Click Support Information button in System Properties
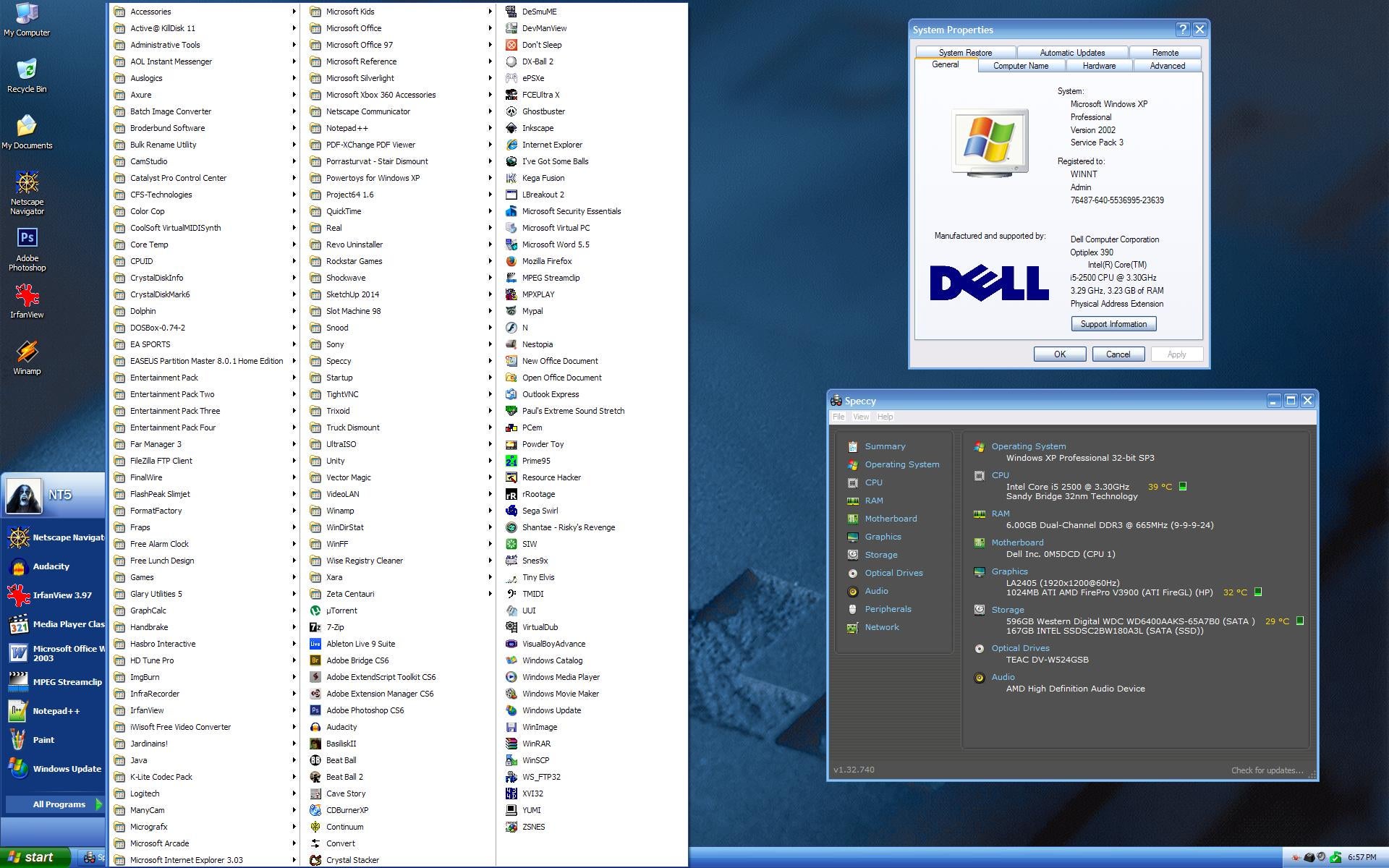1389x868 pixels. pyautogui.click(x=1112, y=324)
